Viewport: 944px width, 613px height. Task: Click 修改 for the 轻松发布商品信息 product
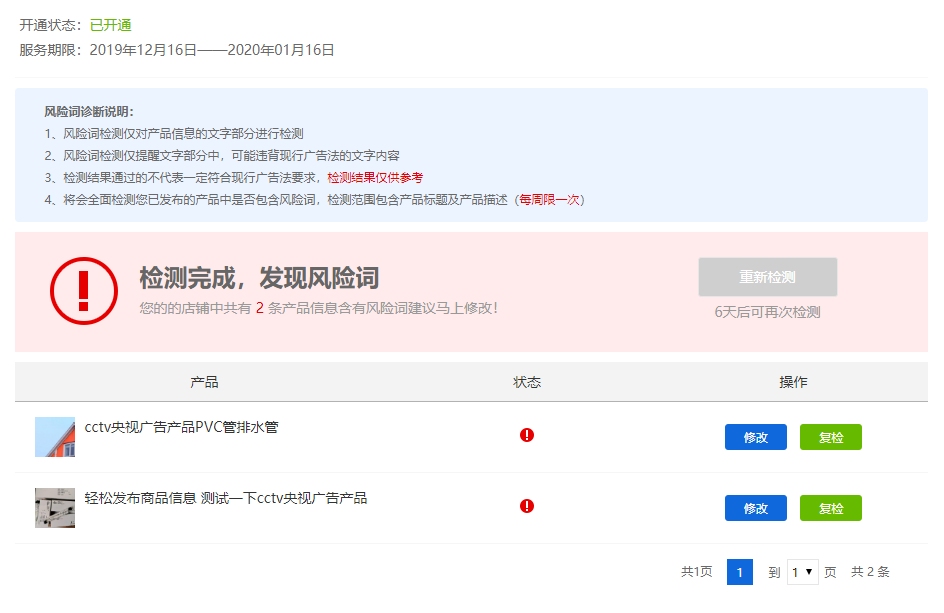click(x=755, y=508)
